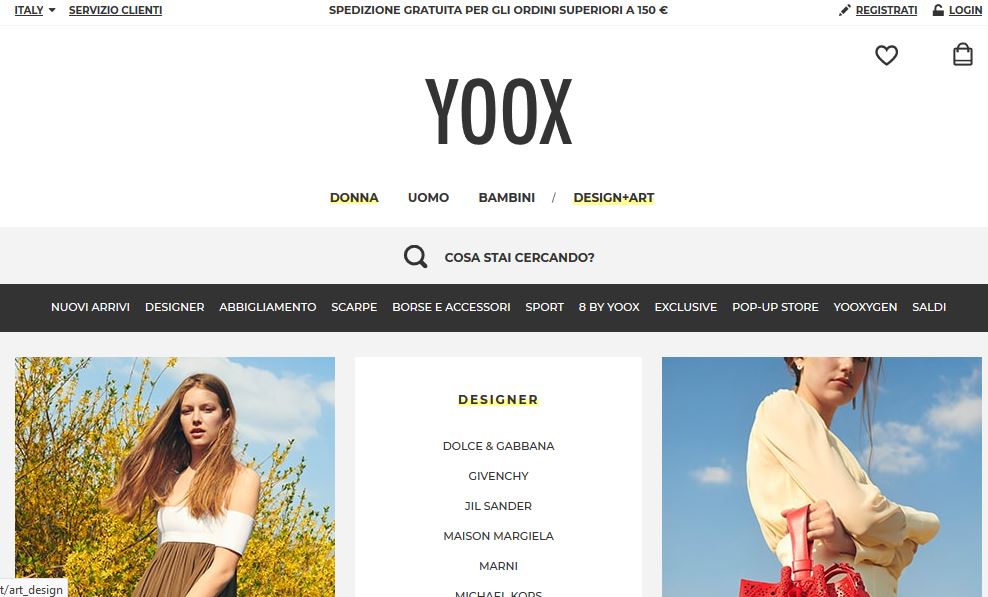Screen dimensions: 988x597
Task: Expand the Italy country dropdown arrow
Action: pos(52,10)
